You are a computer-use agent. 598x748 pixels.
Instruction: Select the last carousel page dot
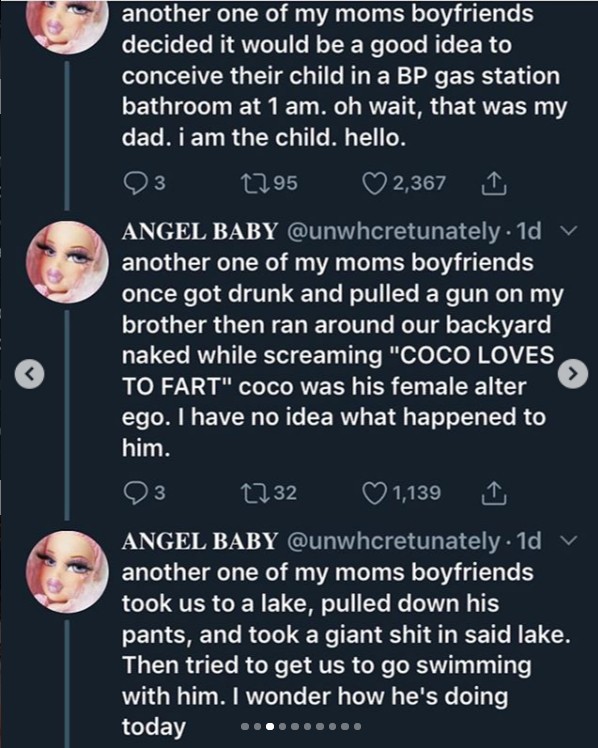pos(357,727)
